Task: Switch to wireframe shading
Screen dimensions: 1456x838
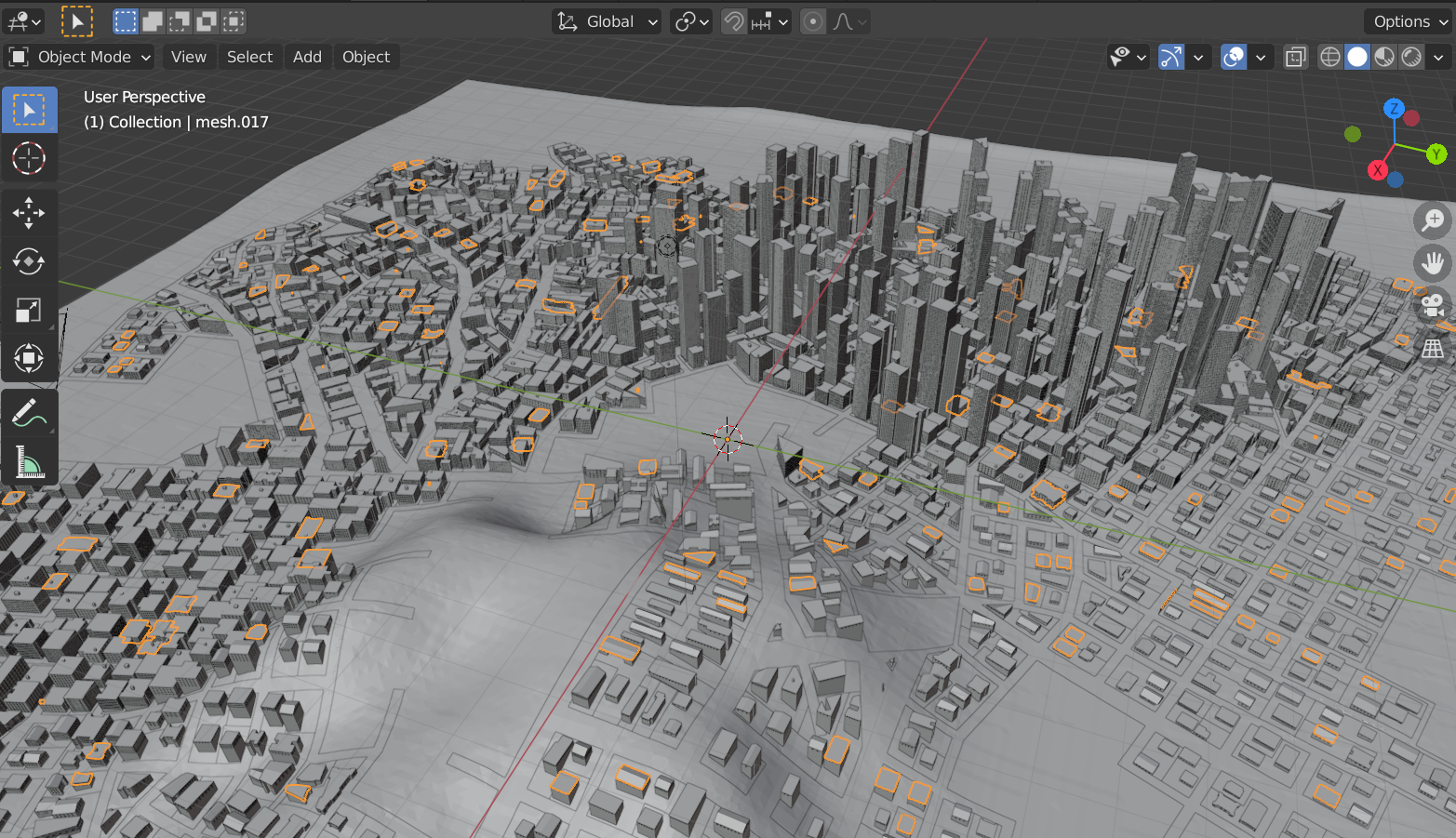Action: [x=1330, y=57]
